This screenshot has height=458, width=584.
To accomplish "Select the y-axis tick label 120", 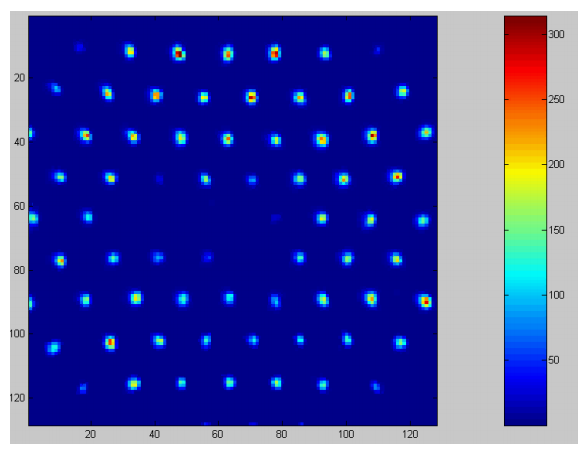I will point(17,398).
